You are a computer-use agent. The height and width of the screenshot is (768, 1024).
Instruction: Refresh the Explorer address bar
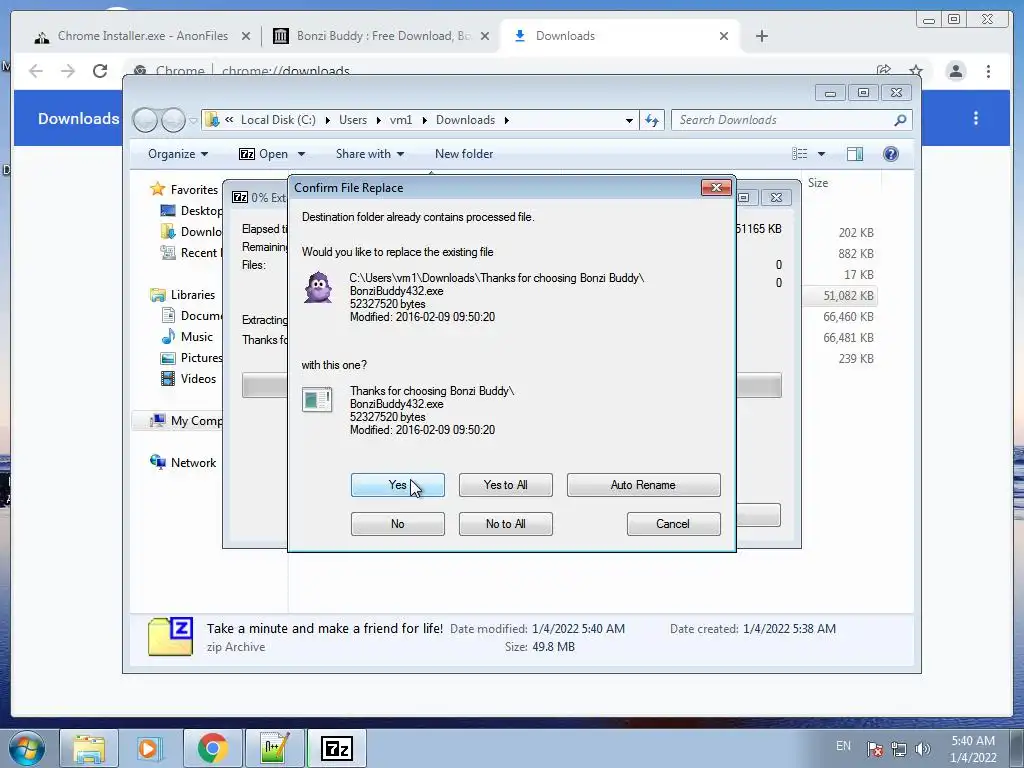click(652, 120)
